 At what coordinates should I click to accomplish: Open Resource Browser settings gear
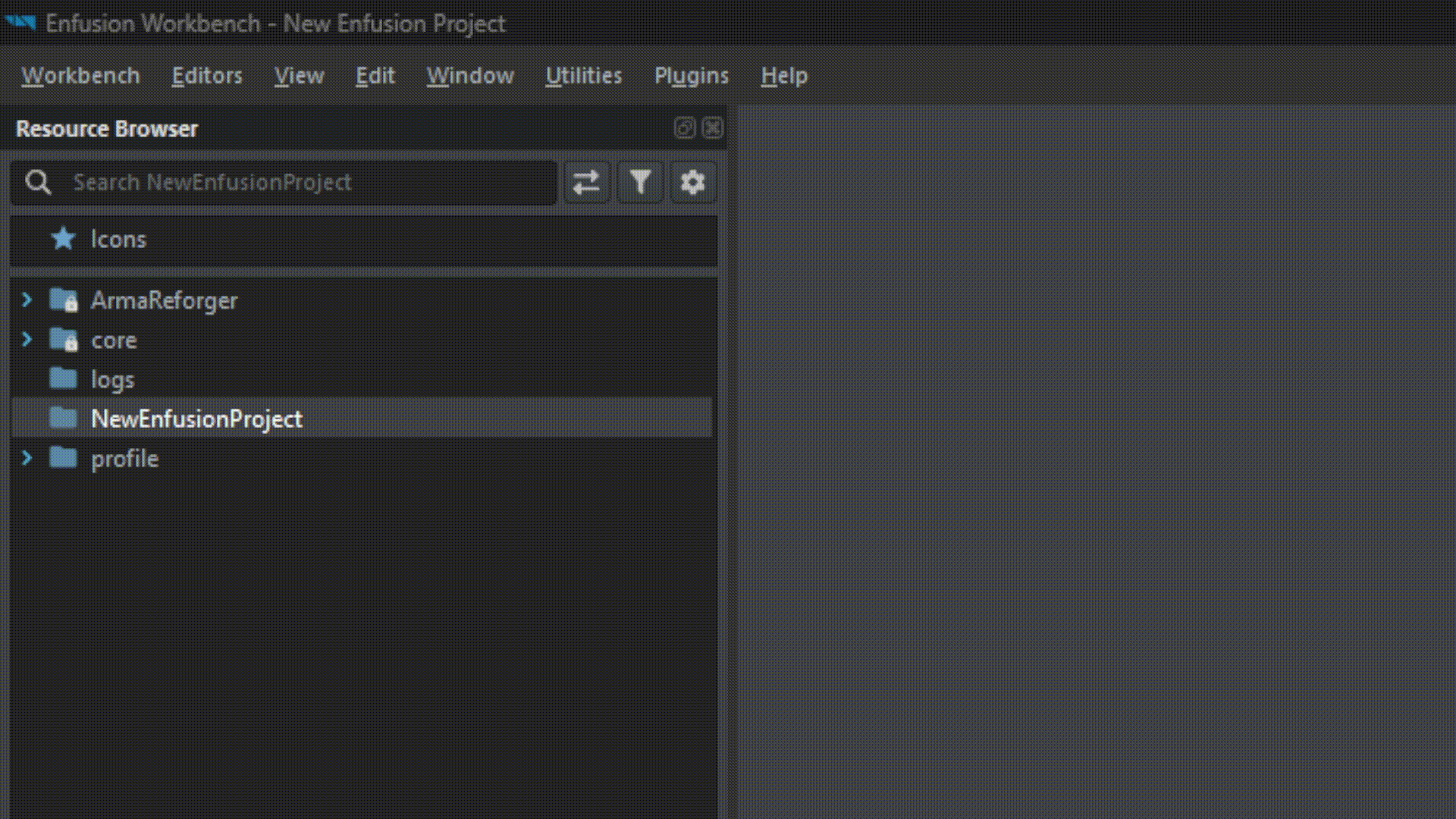point(692,183)
